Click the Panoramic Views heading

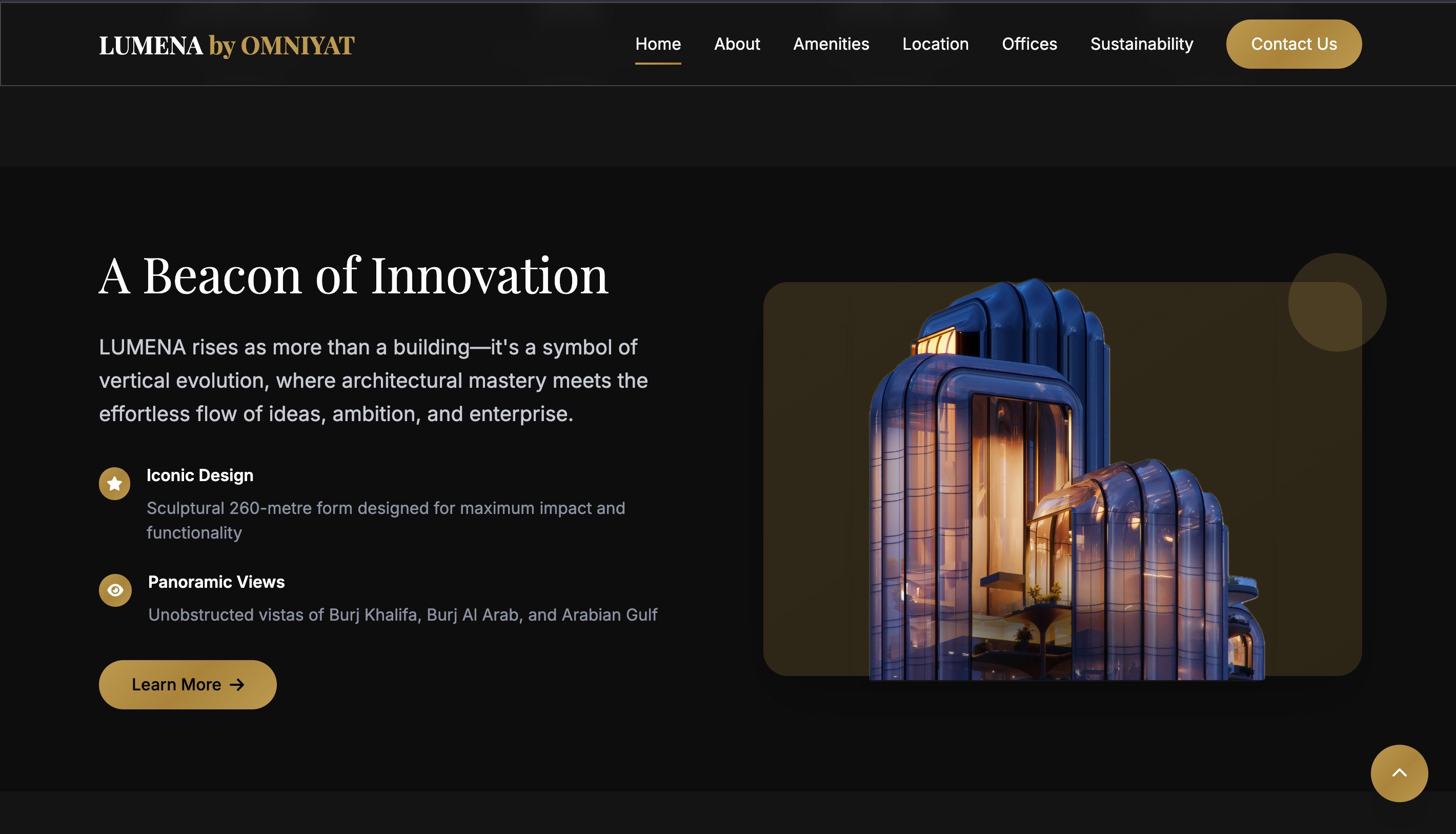[216, 582]
